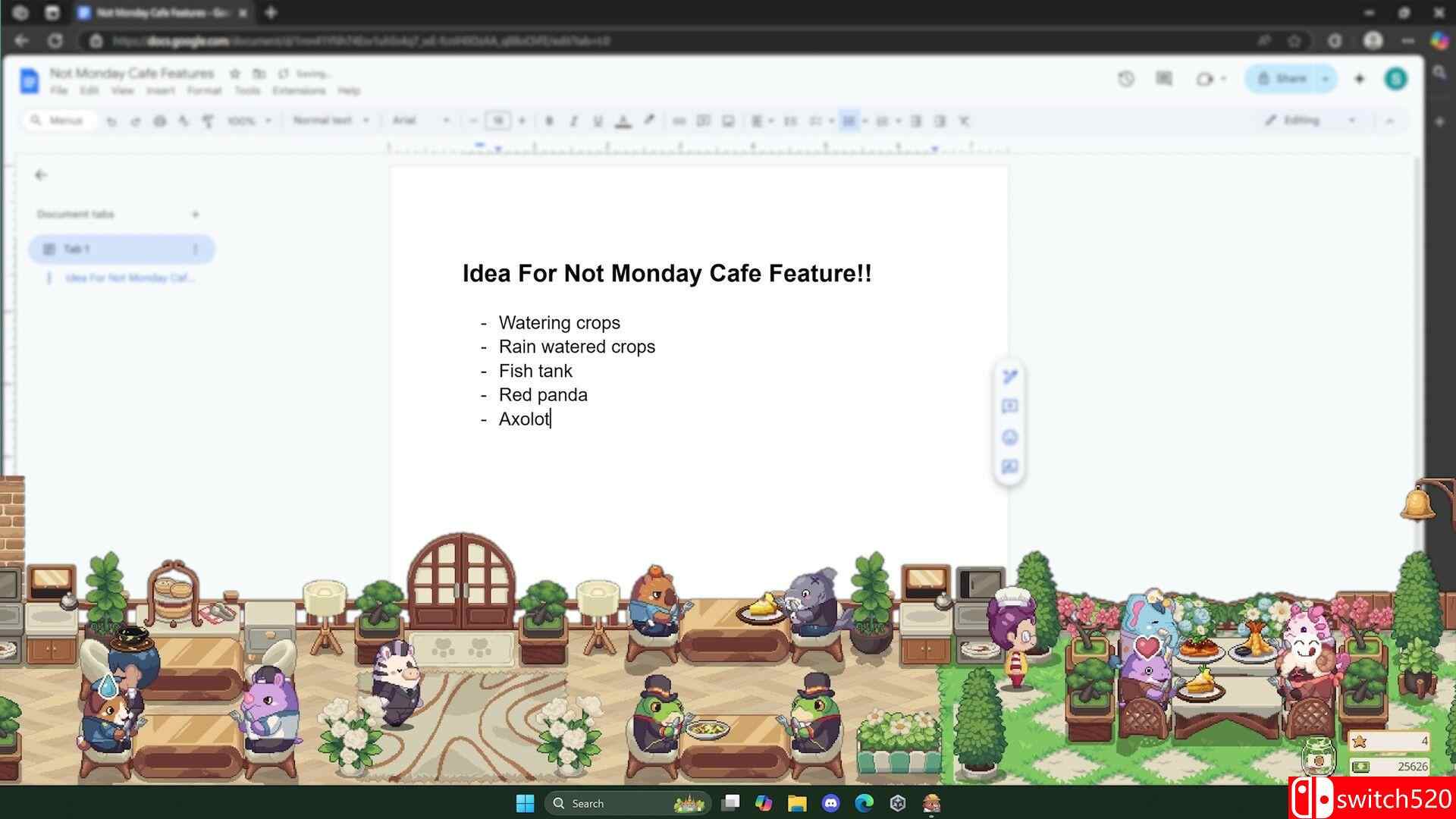Add a comment using the toolbar icon
1456x819 pixels.
704,121
